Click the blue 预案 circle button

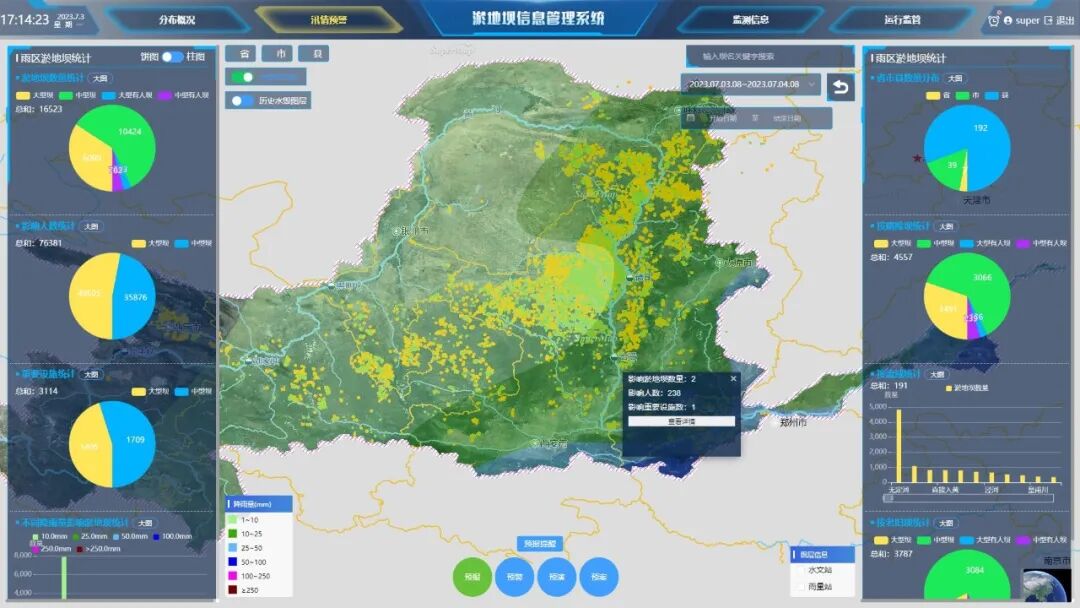point(599,576)
